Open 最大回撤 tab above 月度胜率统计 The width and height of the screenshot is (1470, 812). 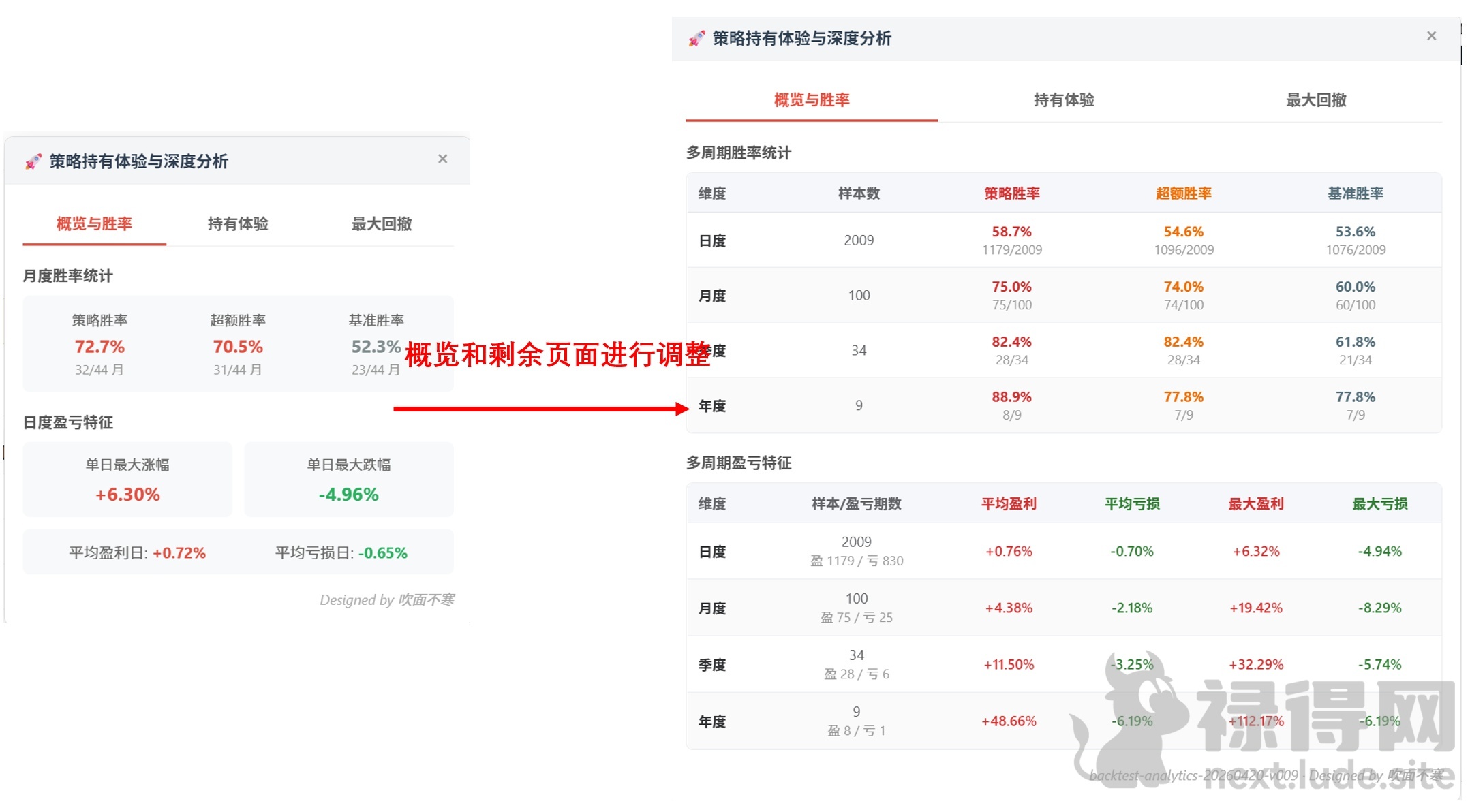(382, 223)
